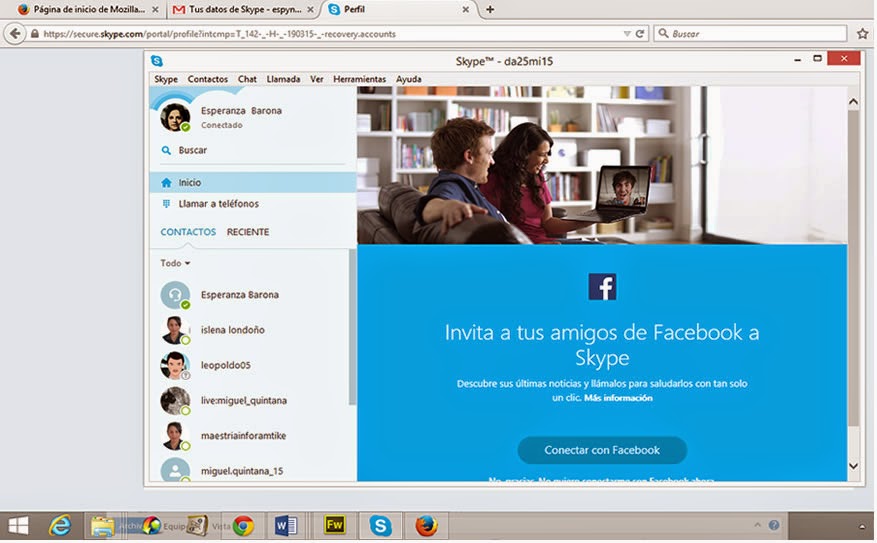Click the Conectado status text
Screen dimensions: 877x543
coord(221,125)
